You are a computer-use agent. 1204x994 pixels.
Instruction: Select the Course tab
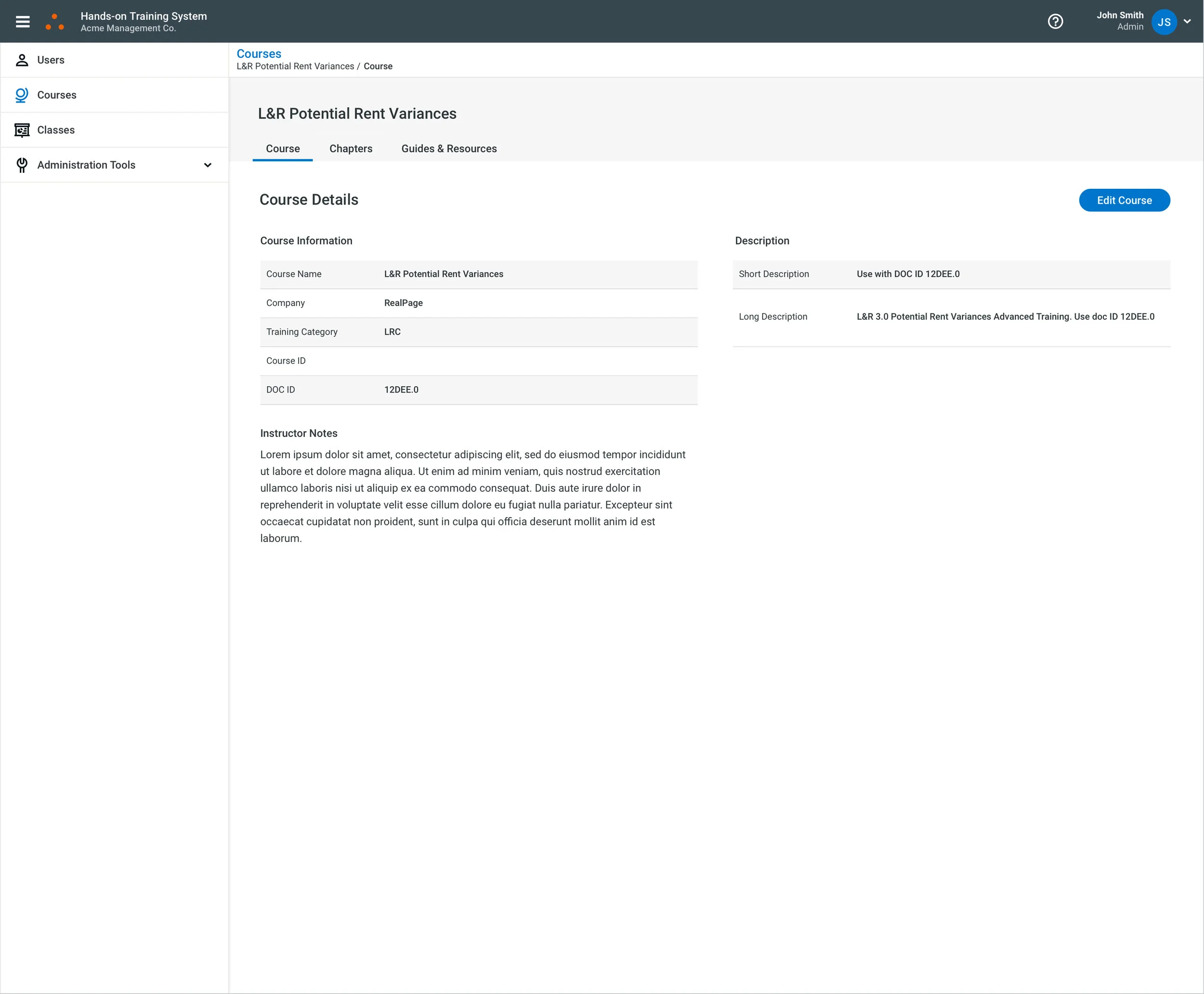pos(282,149)
